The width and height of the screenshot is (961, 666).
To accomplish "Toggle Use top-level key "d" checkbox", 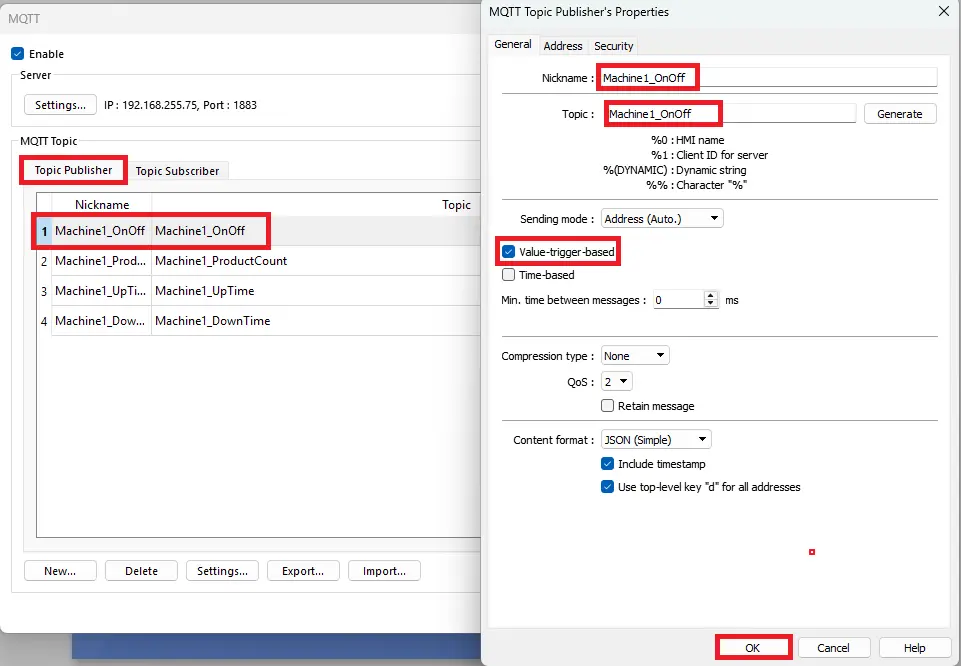I will (607, 487).
